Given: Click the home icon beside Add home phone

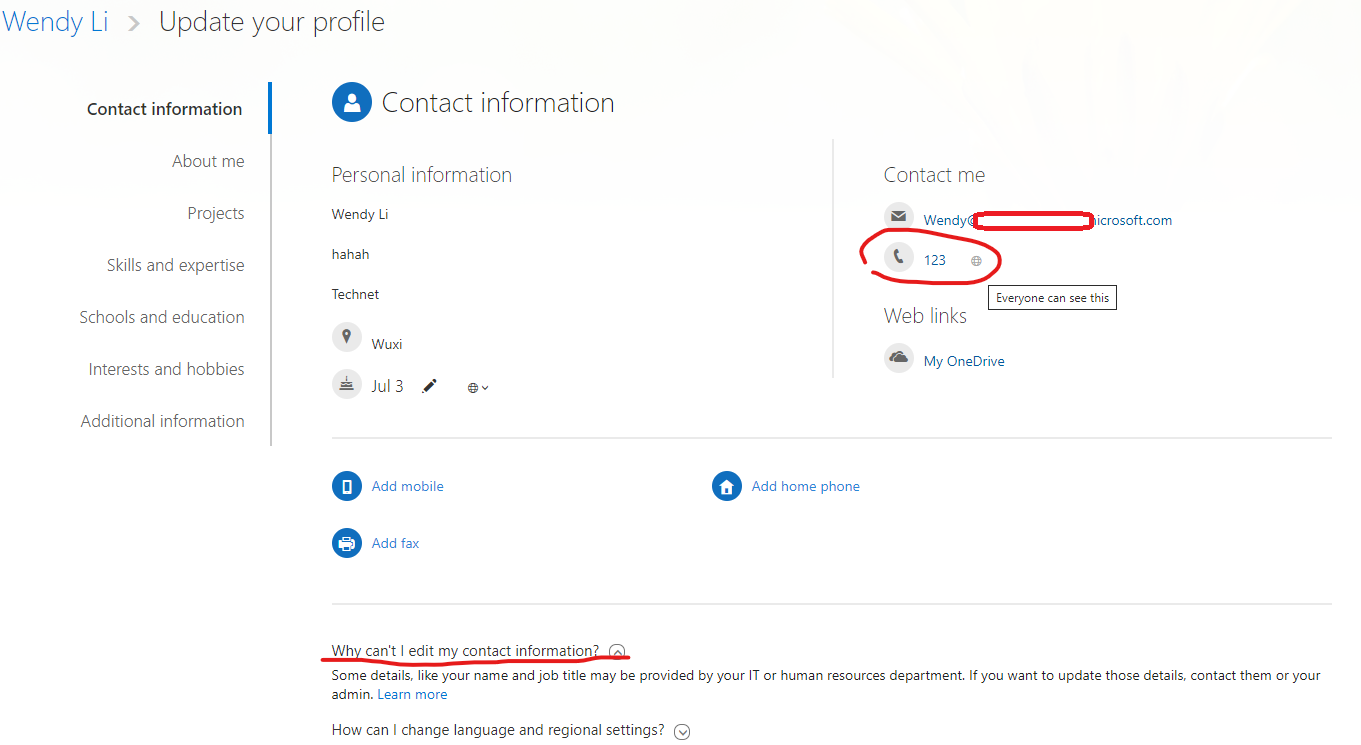Looking at the screenshot, I should click(726, 485).
